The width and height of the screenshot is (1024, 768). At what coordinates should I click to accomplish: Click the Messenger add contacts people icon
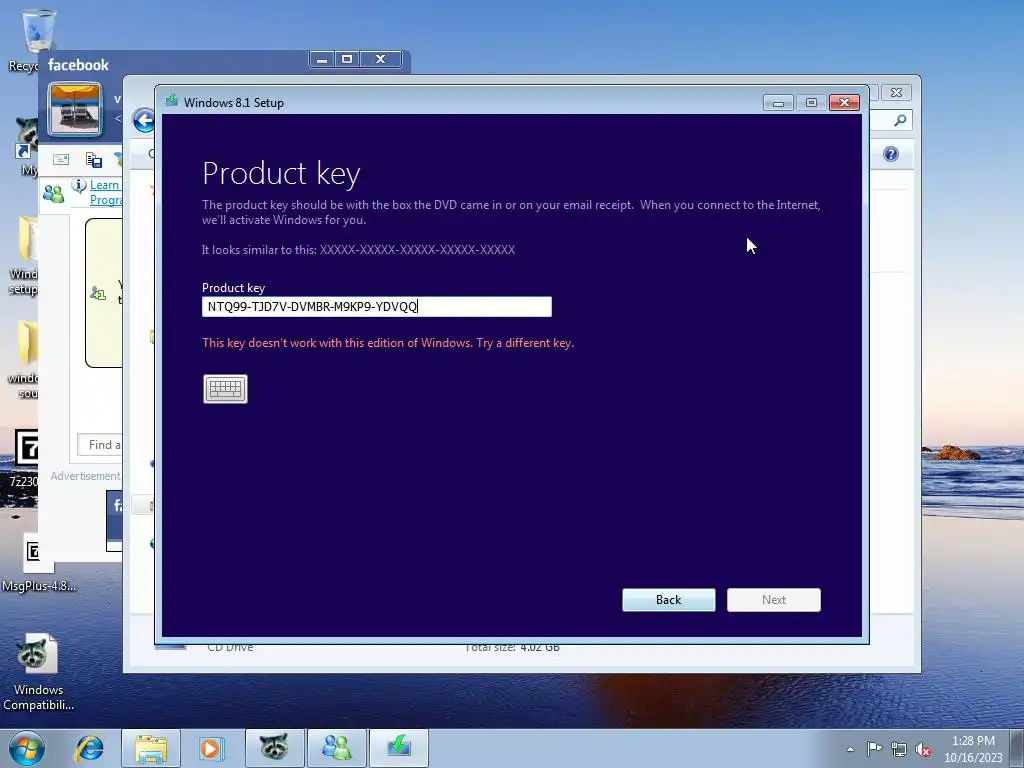[53, 193]
